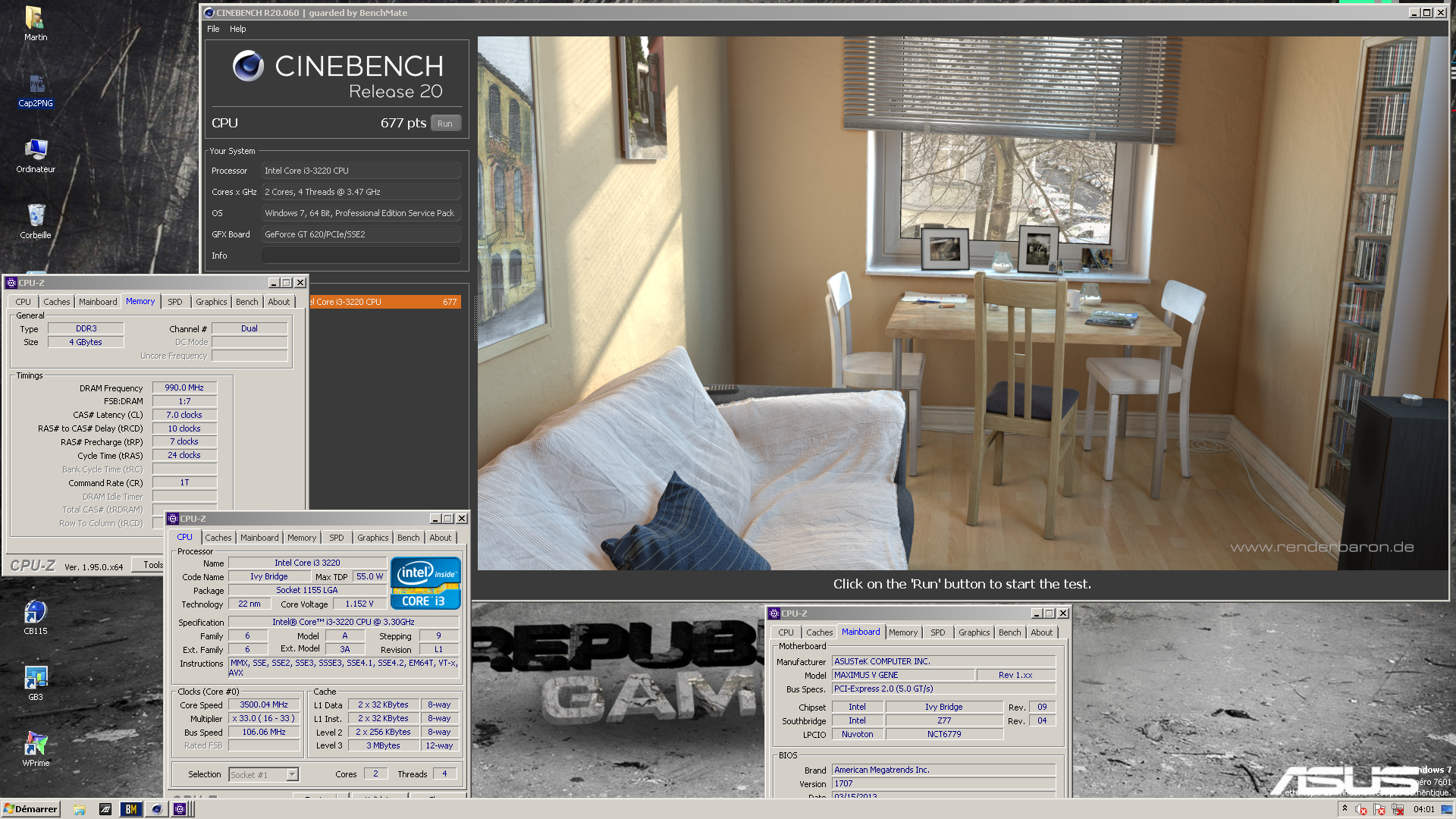The image size is (1456, 819).
Task: Select the Cap2PNG desktop icon
Action: point(36,90)
